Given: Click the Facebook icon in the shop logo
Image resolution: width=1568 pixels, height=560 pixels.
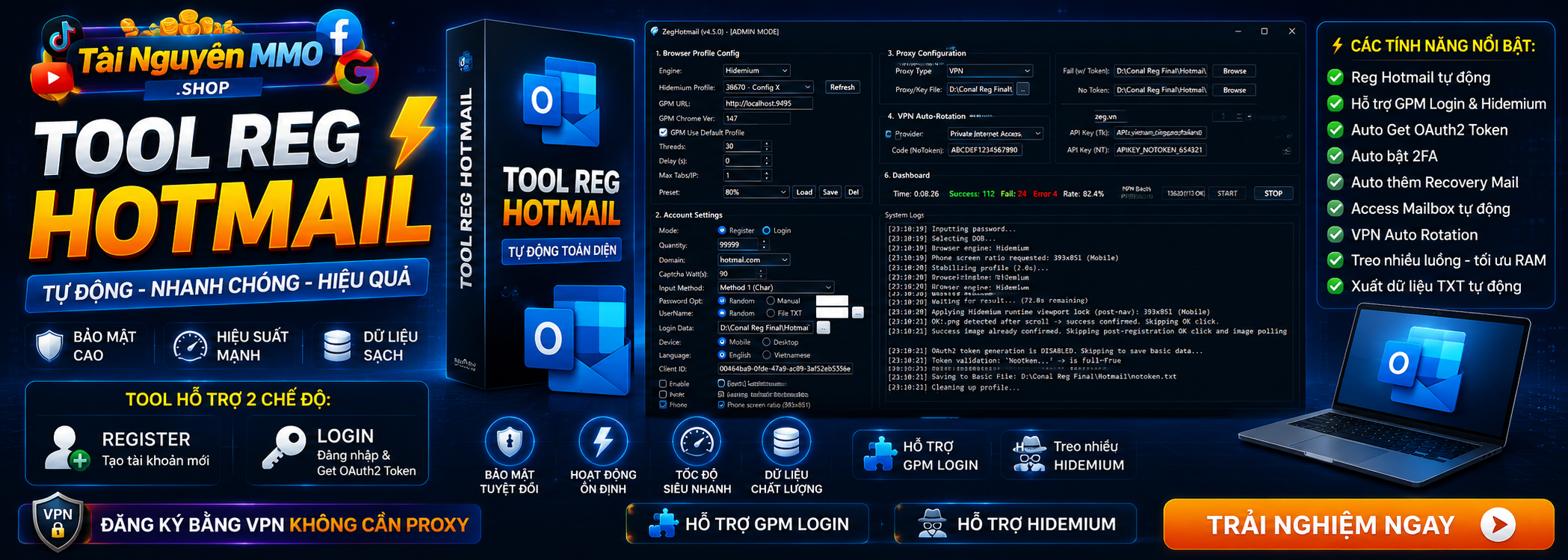Looking at the screenshot, I should 340,31.
